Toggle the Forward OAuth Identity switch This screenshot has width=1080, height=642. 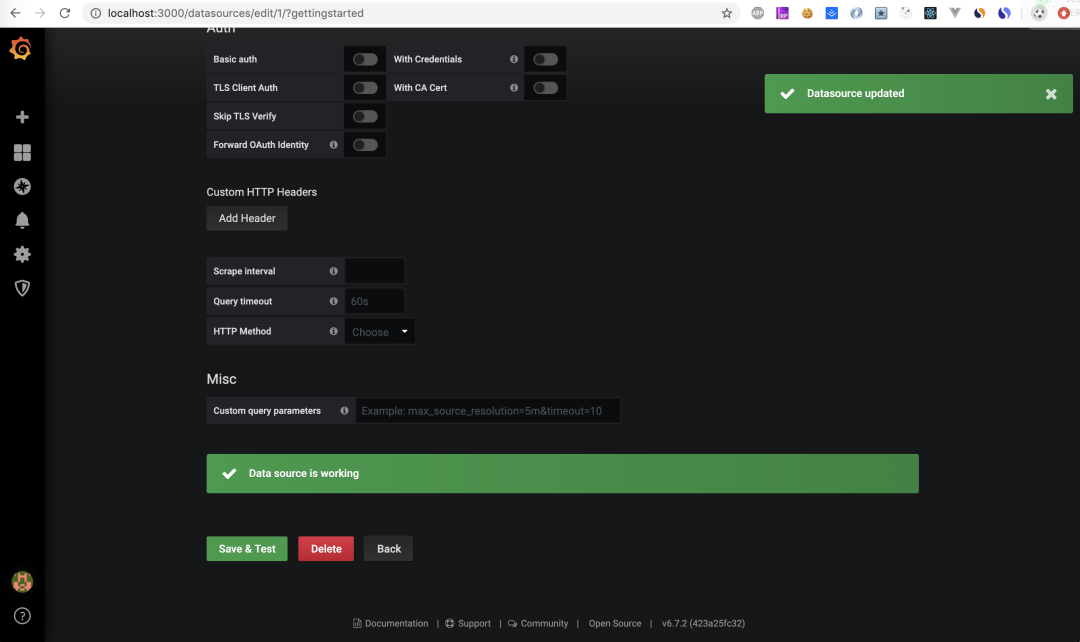[x=365, y=145]
